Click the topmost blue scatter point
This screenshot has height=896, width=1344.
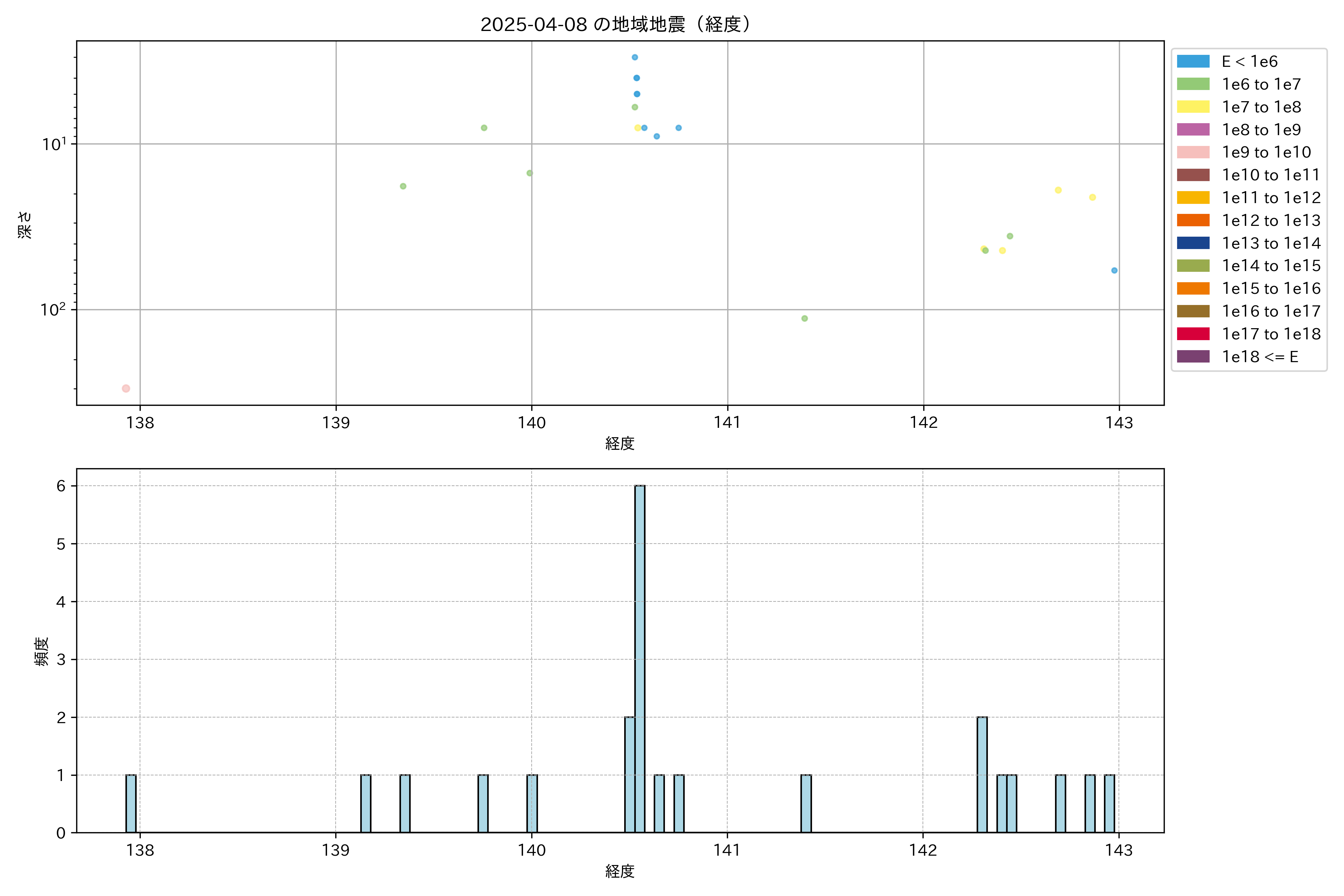point(635,57)
